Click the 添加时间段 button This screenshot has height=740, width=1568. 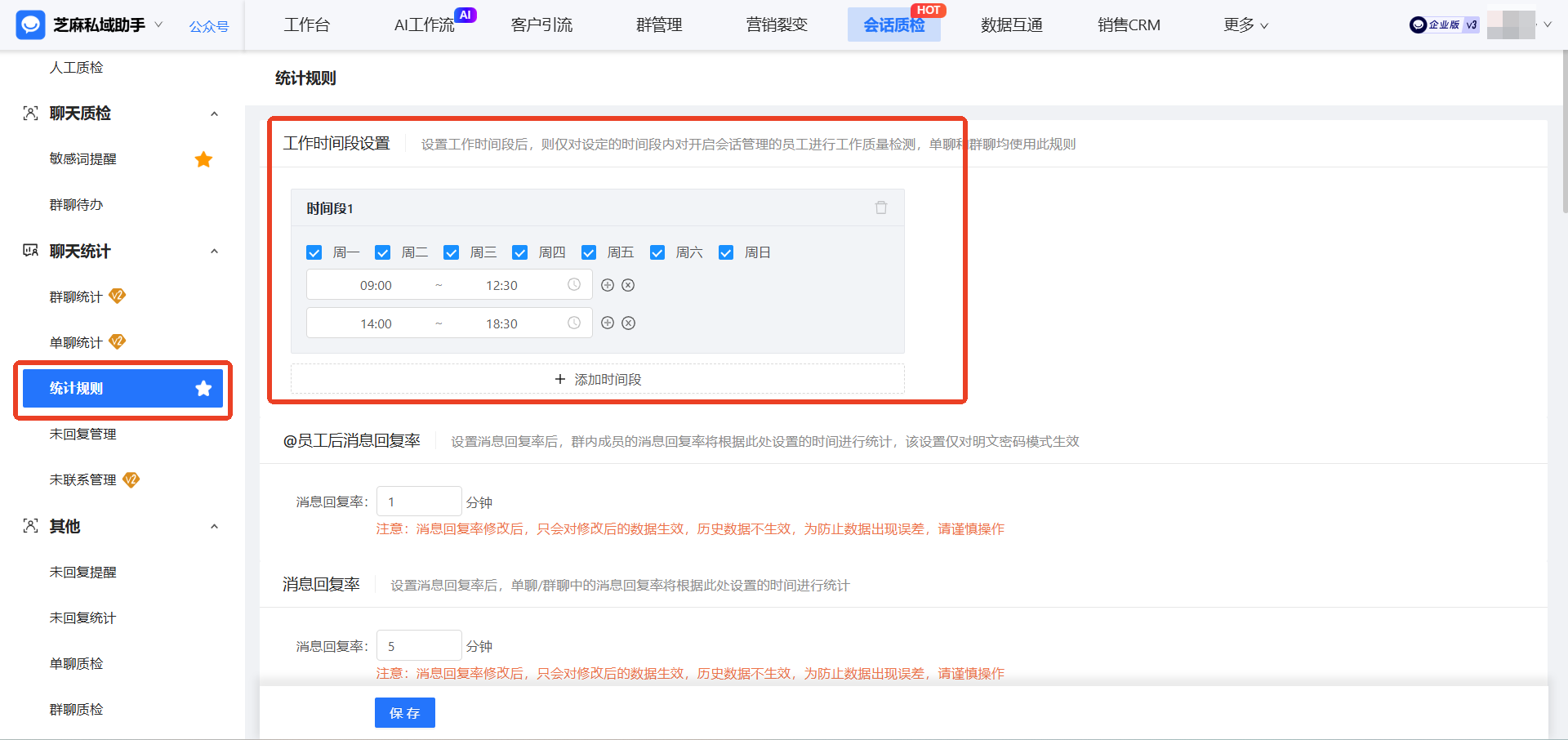(x=597, y=378)
